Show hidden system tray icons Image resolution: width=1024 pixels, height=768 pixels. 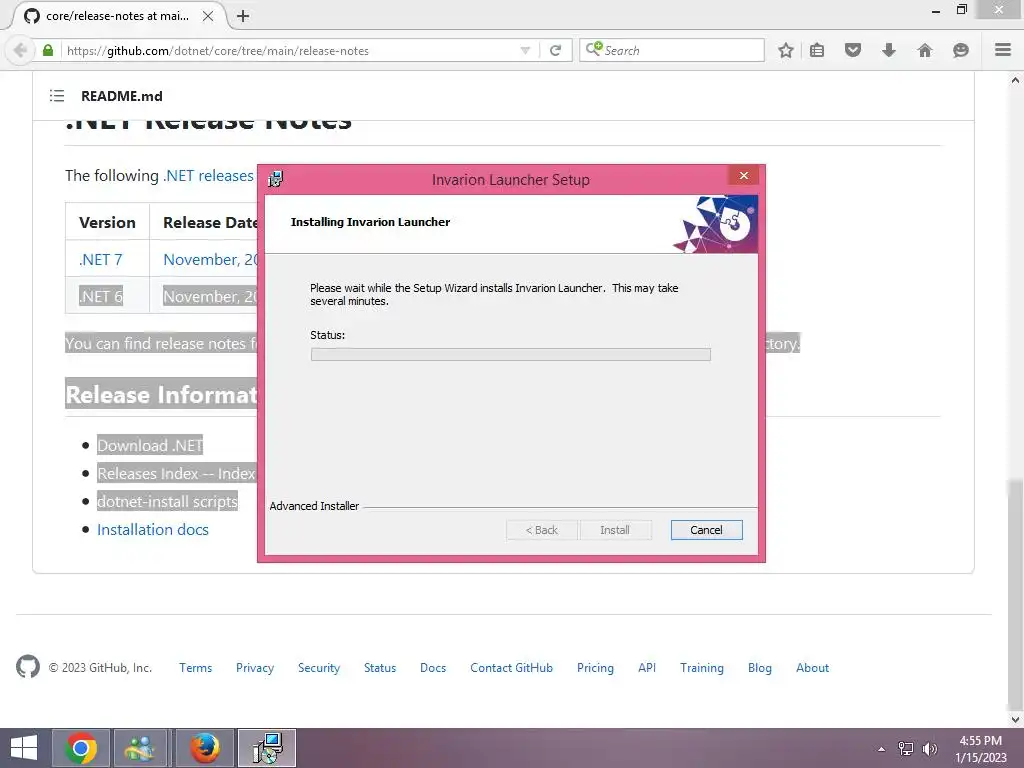[x=882, y=749]
